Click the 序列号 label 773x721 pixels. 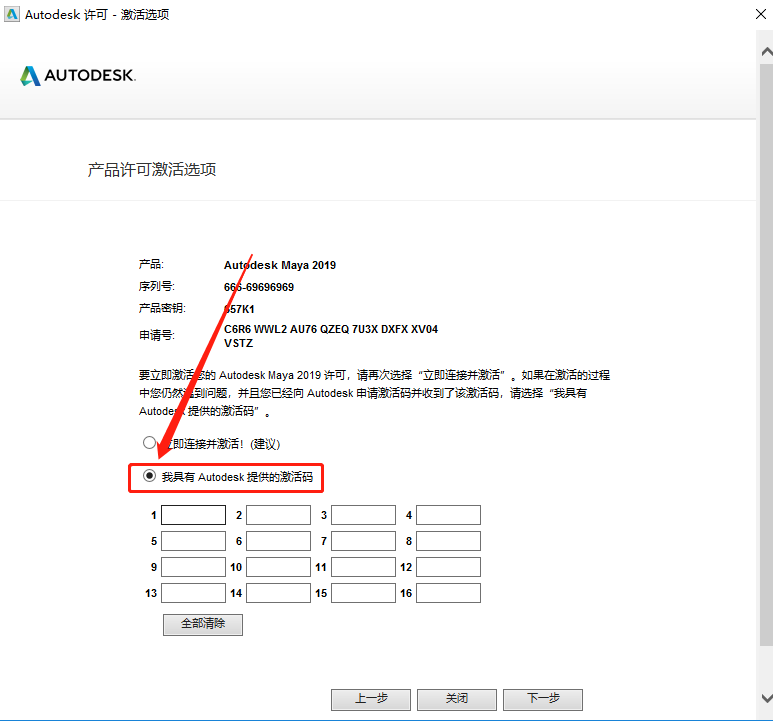tap(156, 286)
